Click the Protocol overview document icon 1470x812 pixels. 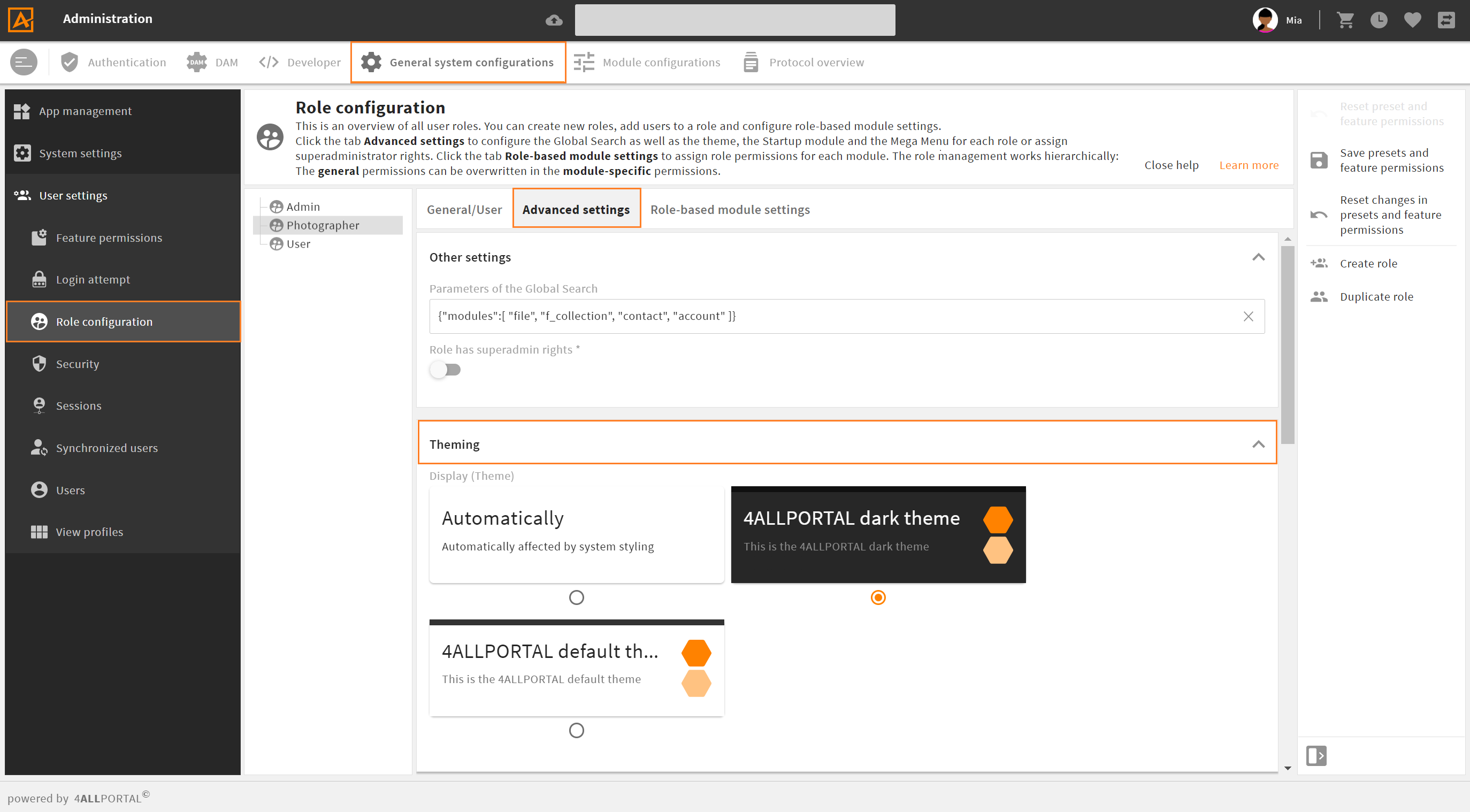pyautogui.click(x=751, y=62)
